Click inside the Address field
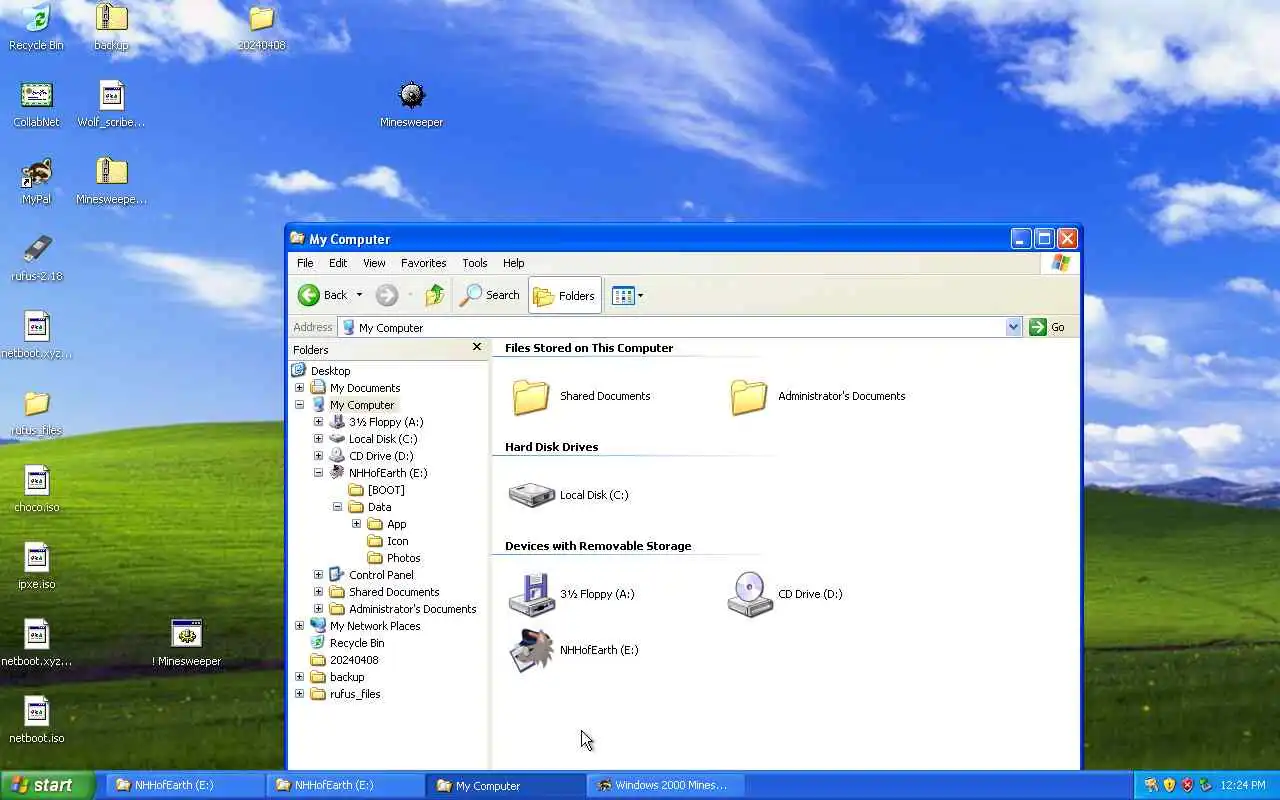 (x=672, y=327)
